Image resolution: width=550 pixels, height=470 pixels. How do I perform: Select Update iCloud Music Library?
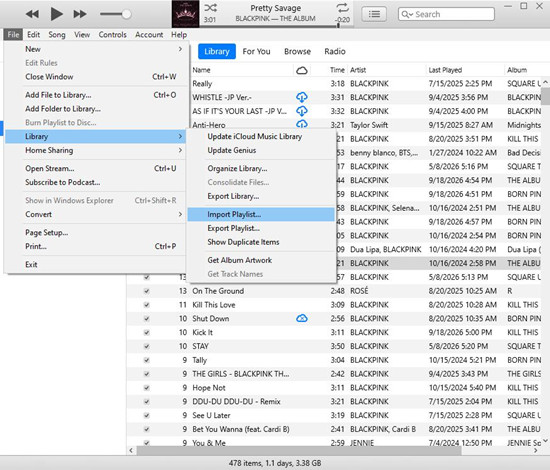(x=261, y=136)
